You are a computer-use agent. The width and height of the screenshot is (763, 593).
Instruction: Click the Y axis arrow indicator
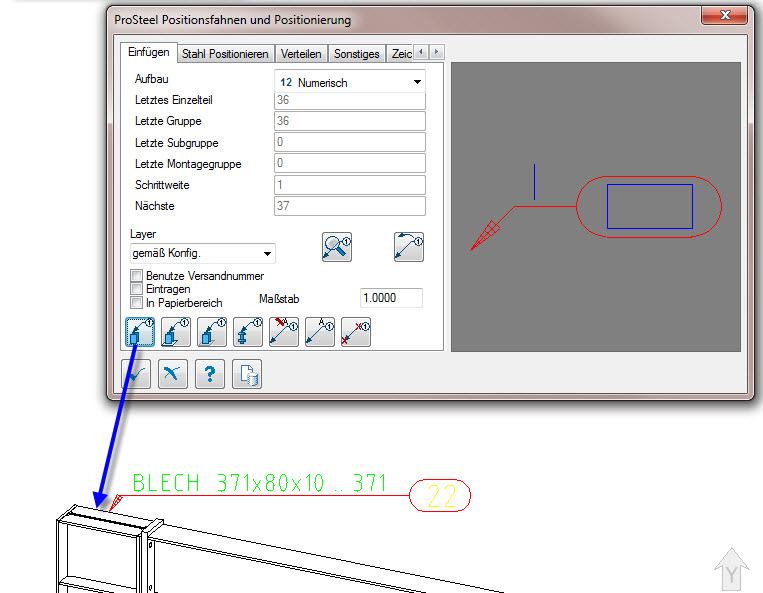click(x=731, y=569)
